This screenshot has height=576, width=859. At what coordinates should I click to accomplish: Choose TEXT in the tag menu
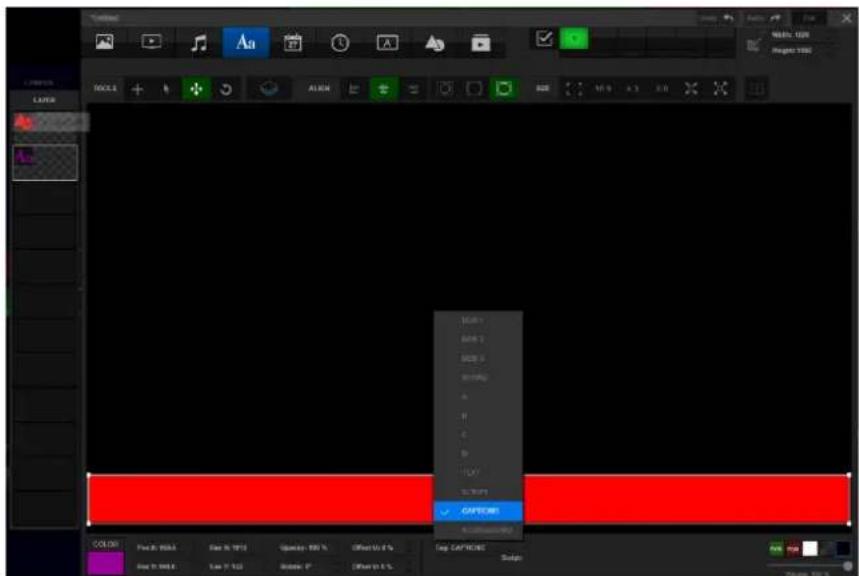click(478, 473)
